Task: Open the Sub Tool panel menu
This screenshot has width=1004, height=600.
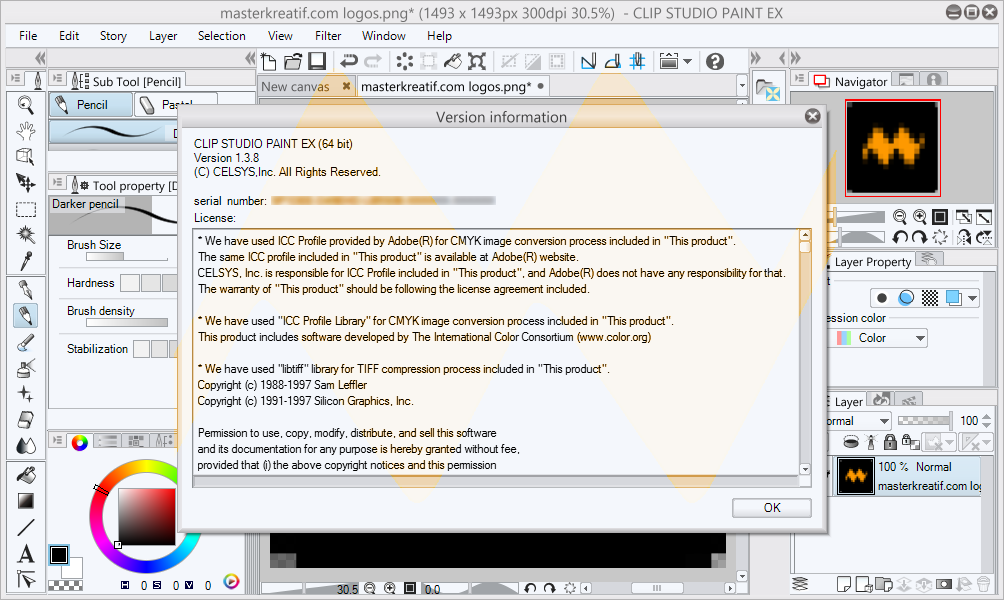Action: (x=58, y=79)
